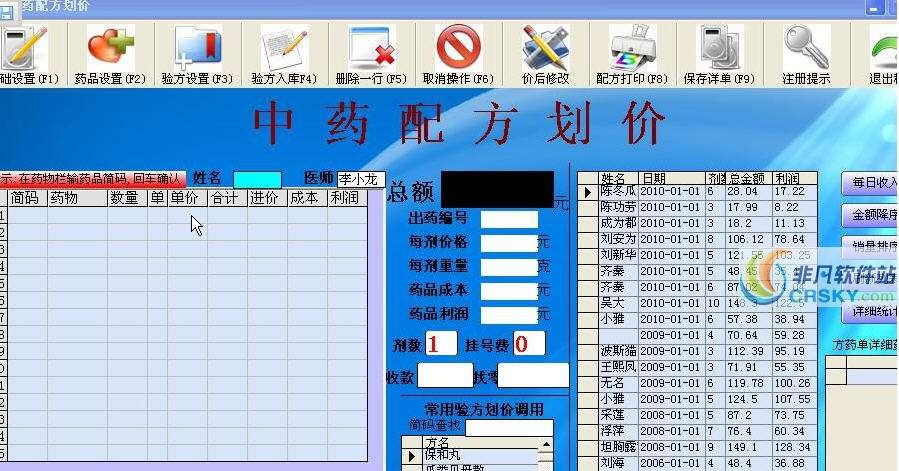Open 验方设置 (F3) folder icon
Image resolution: width=899 pixels, height=471 pixels.
click(197, 47)
